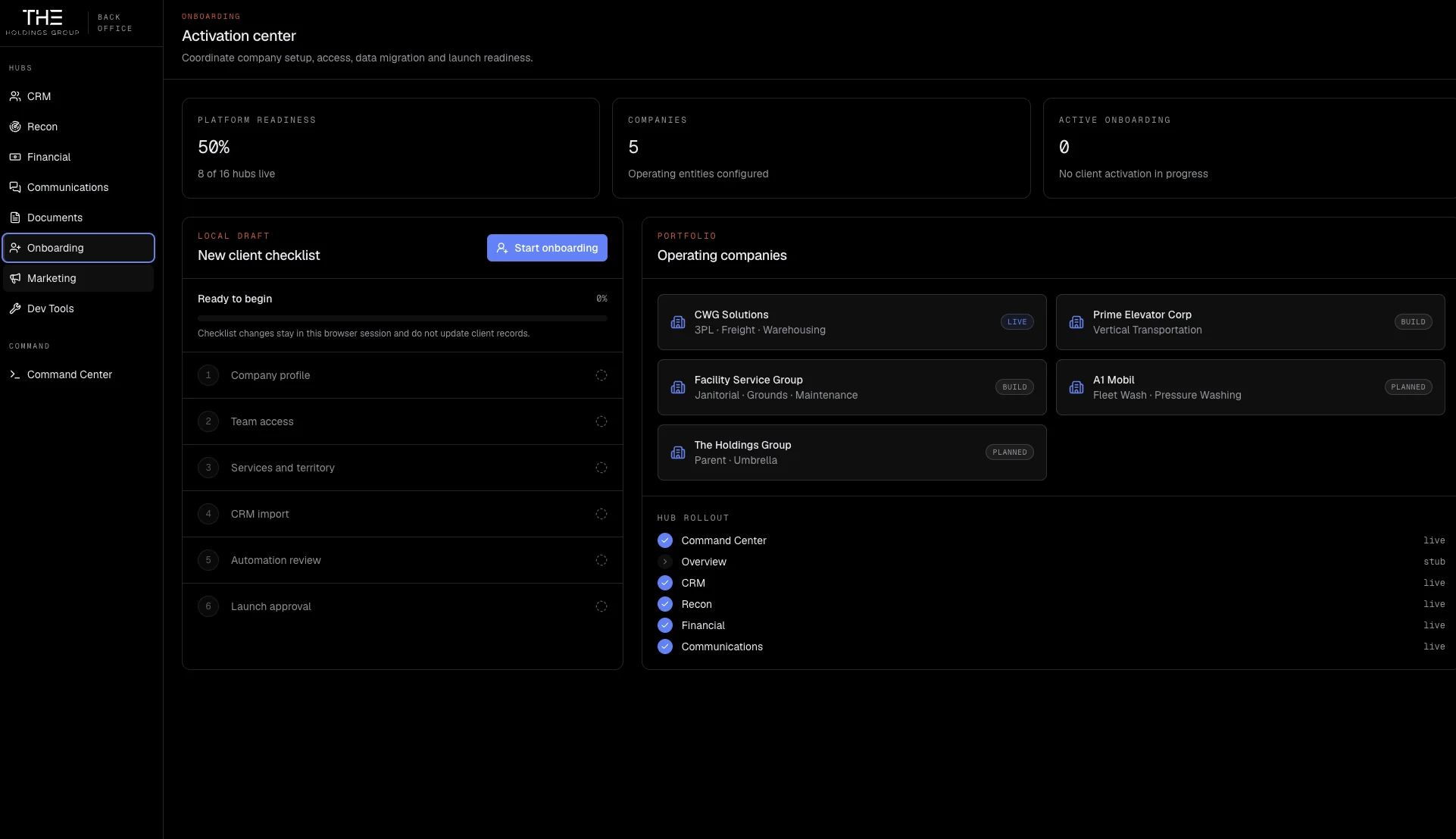Switch to the Documents hub
The width and height of the screenshot is (1456, 839).
click(x=79, y=218)
